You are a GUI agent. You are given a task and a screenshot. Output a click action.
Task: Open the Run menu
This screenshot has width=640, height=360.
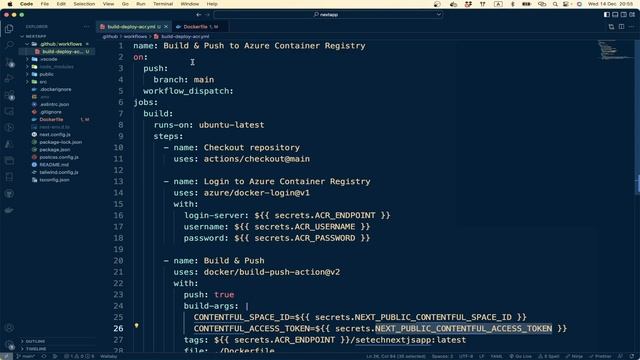[x=141, y=4]
